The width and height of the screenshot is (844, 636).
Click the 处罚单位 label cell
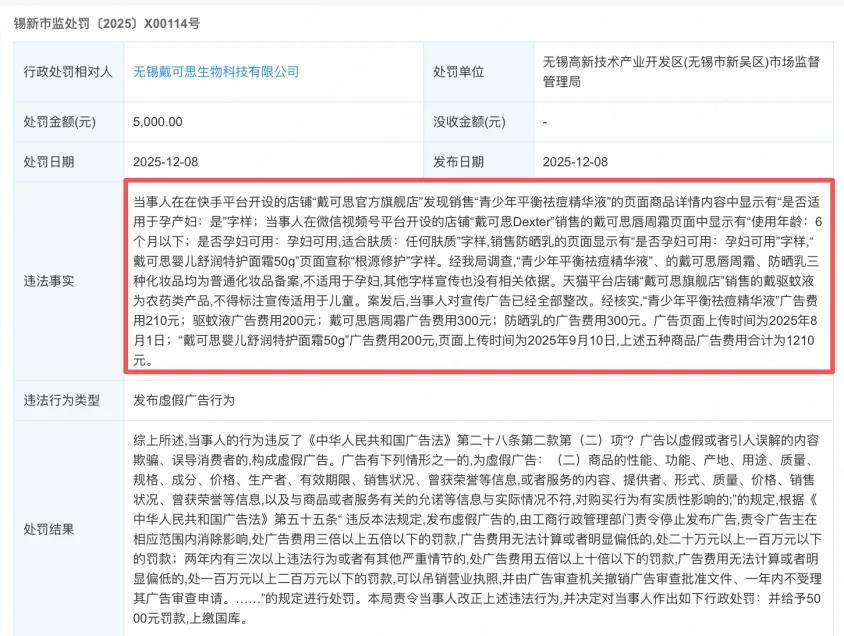point(458,72)
